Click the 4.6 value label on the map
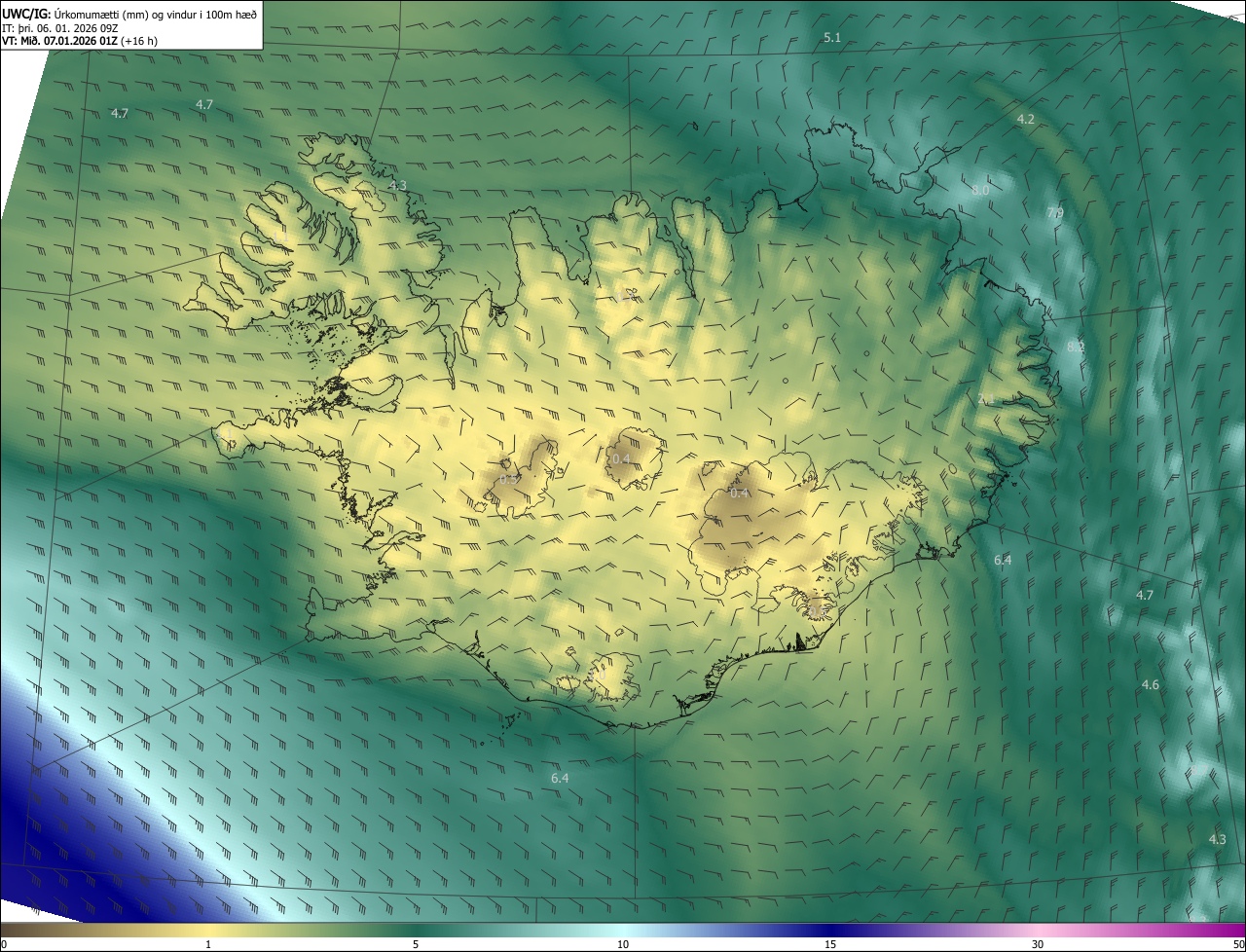This screenshot has height=952, width=1246. [1150, 685]
